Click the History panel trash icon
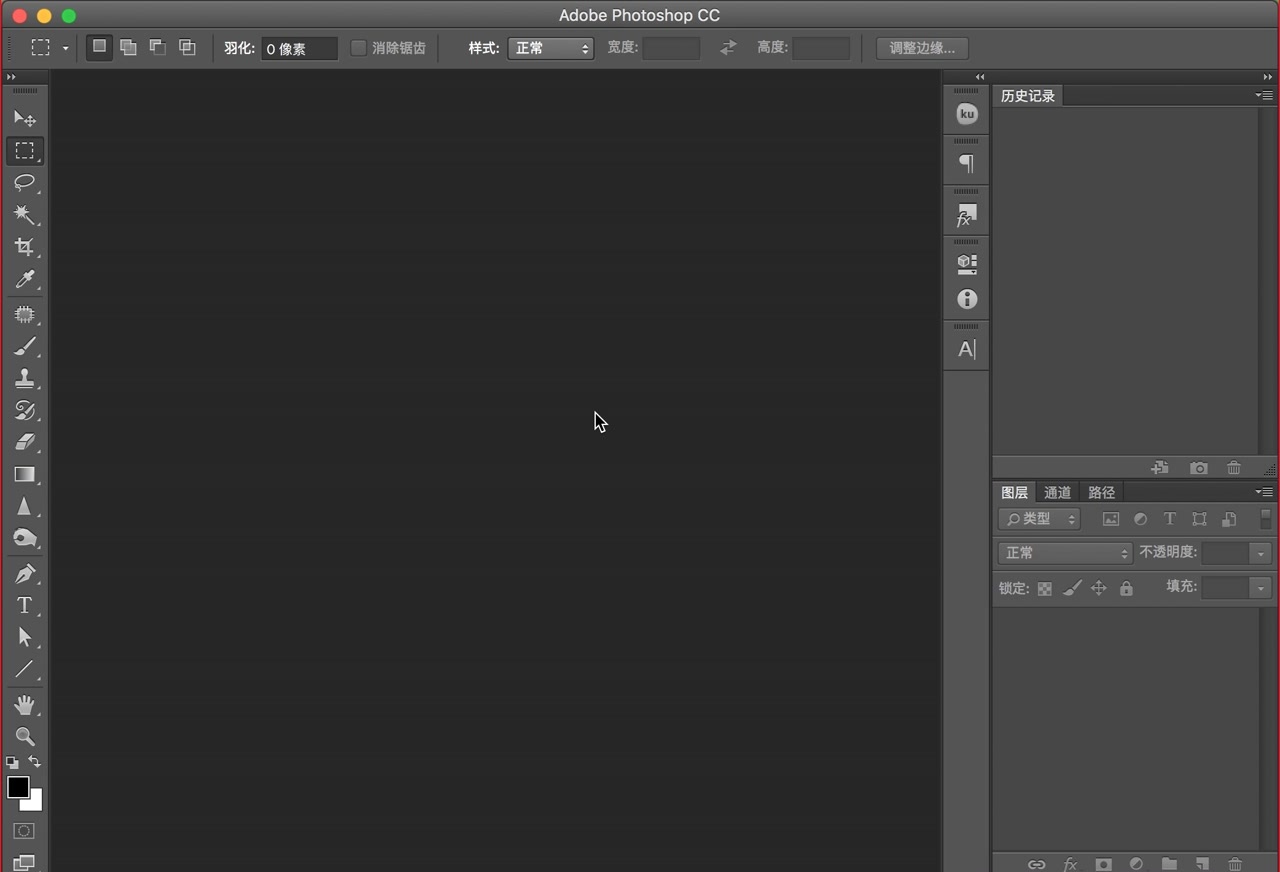 point(1234,468)
